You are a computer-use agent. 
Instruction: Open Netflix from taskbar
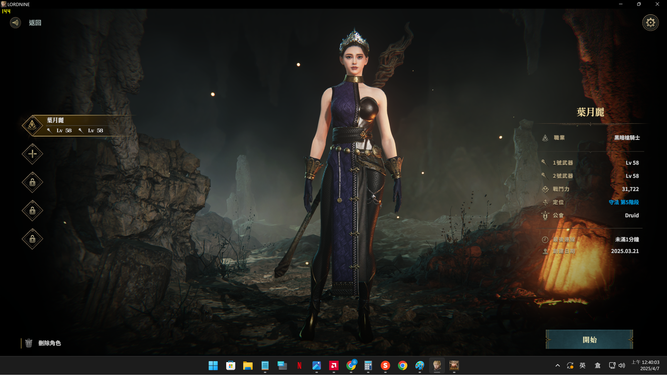coord(299,365)
